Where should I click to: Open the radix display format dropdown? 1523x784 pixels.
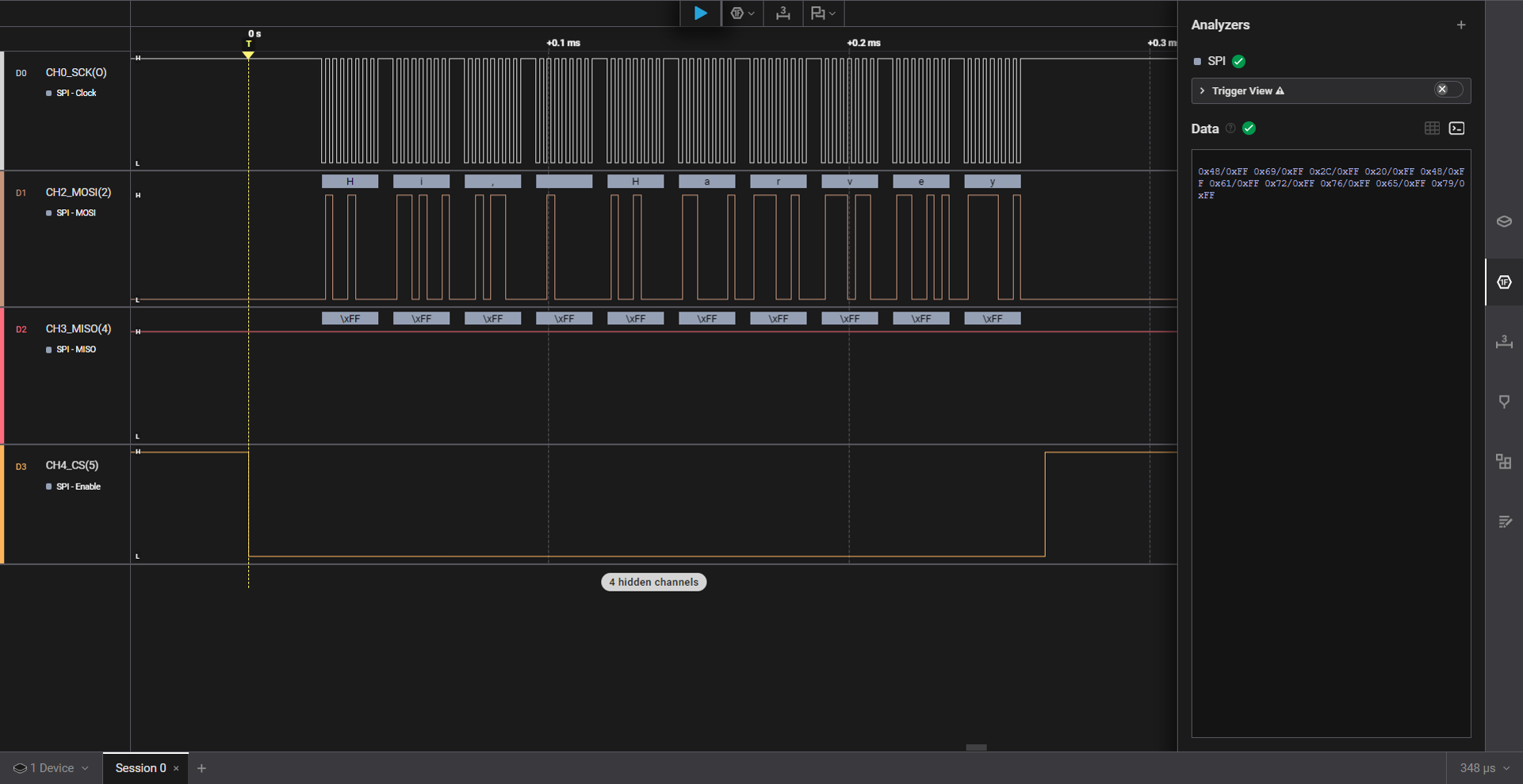click(x=742, y=13)
